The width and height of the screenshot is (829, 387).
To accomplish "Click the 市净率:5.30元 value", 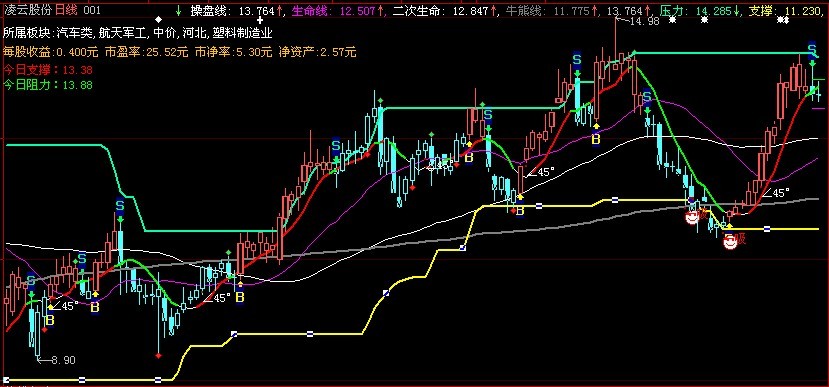I will click(x=234, y=52).
